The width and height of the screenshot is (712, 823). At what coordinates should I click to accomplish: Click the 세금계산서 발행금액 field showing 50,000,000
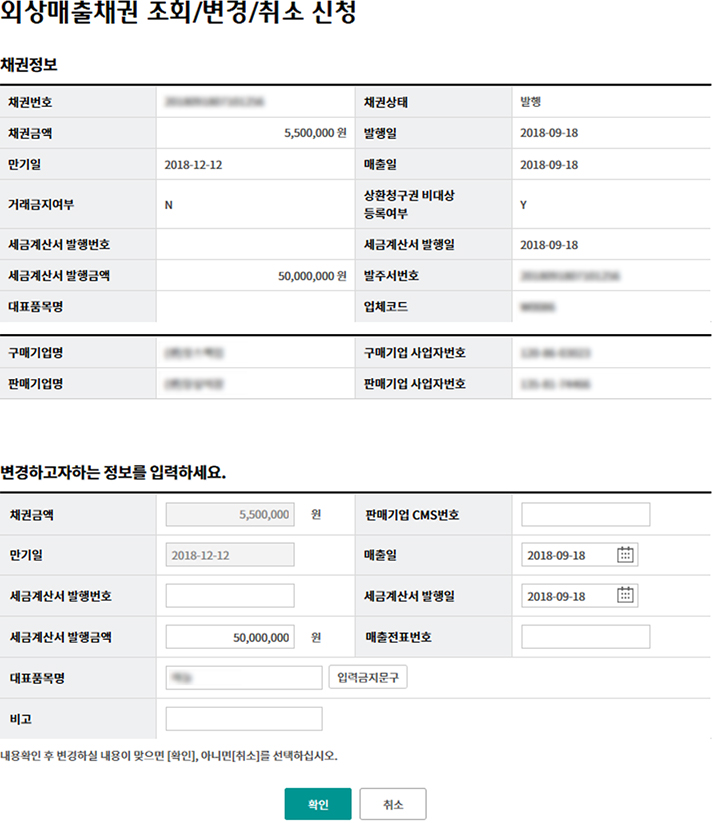(230, 637)
